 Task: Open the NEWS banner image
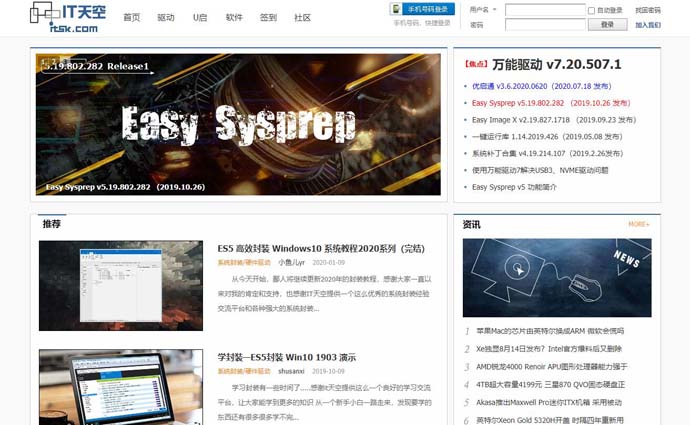[557, 278]
